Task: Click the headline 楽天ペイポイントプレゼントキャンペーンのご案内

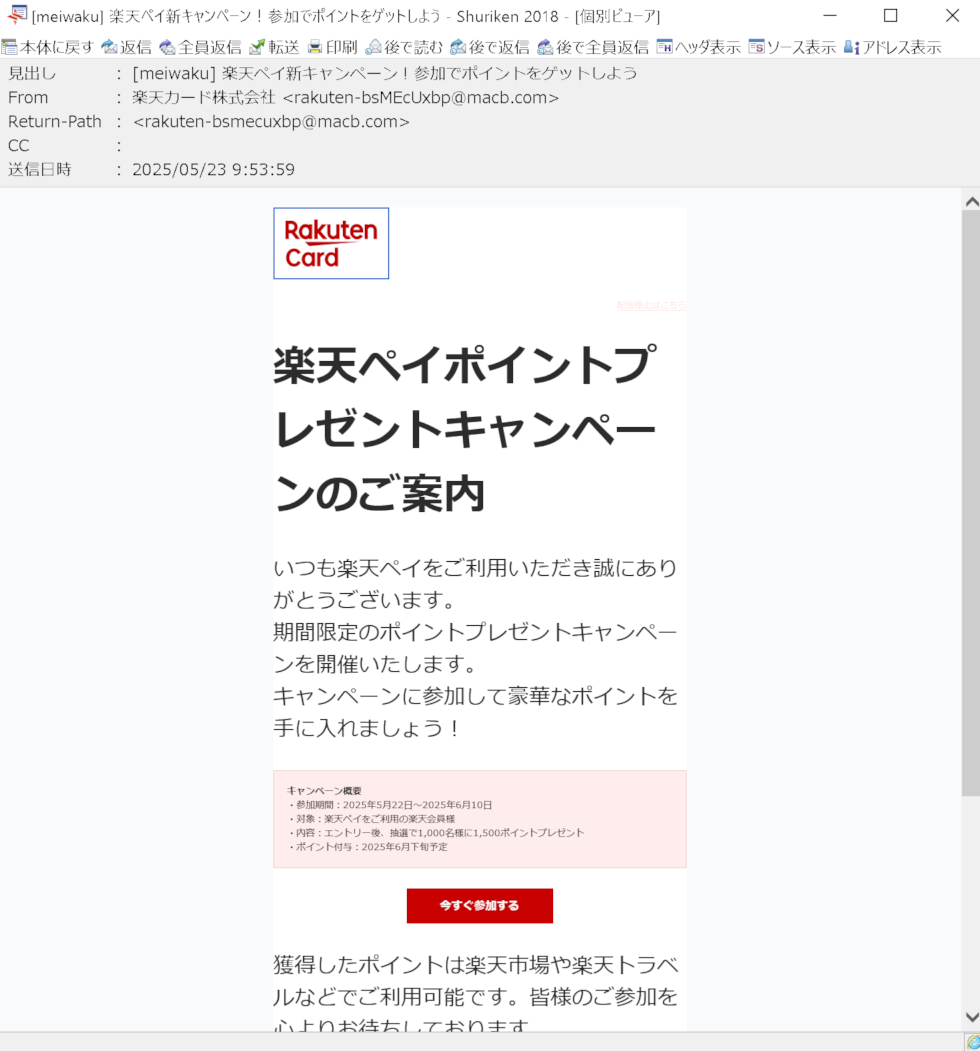Action: click(465, 430)
